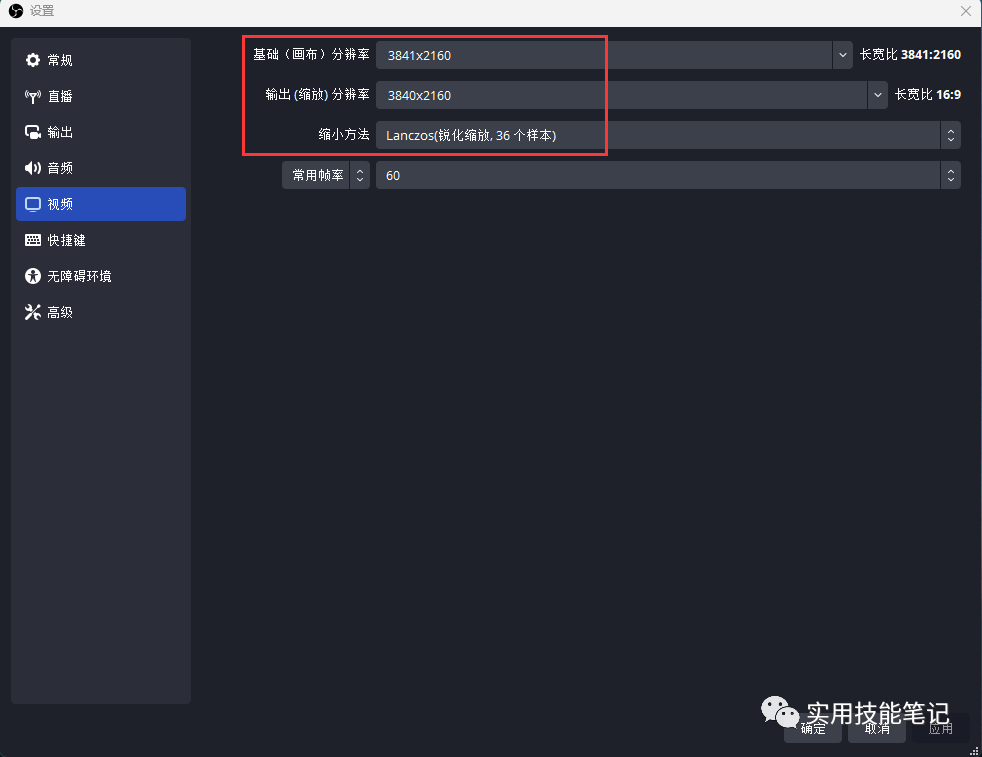Open the 缩小方法 Lanczos combo box

(x=668, y=135)
